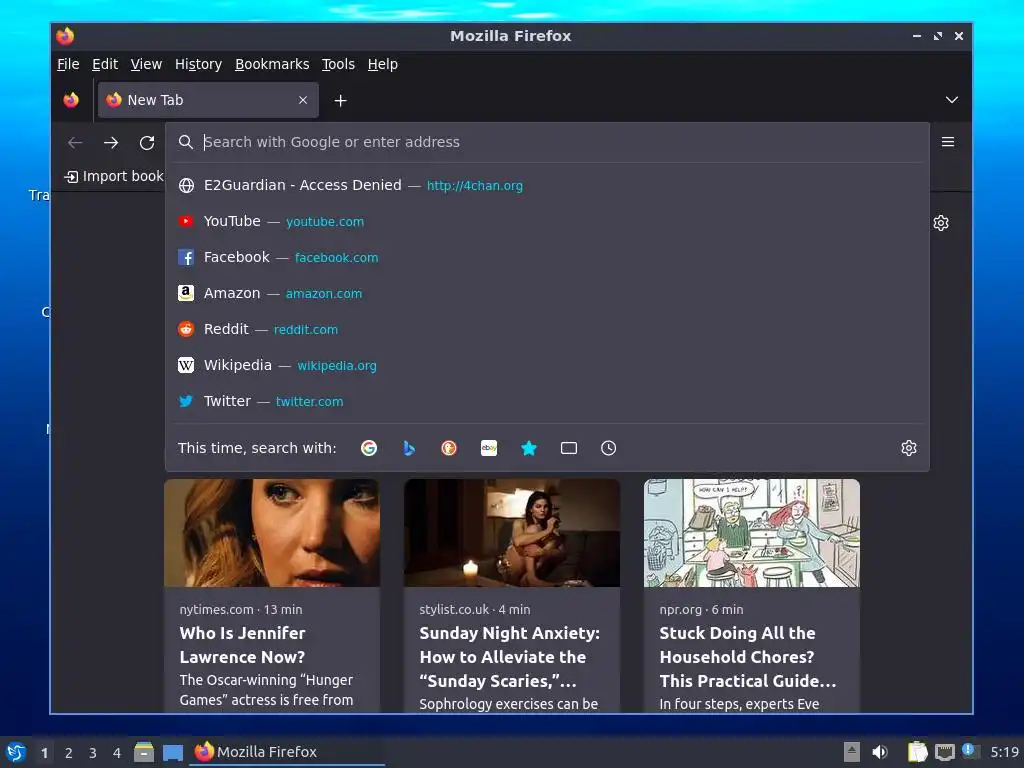Open a new tab with plus button

click(x=340, y=101)
